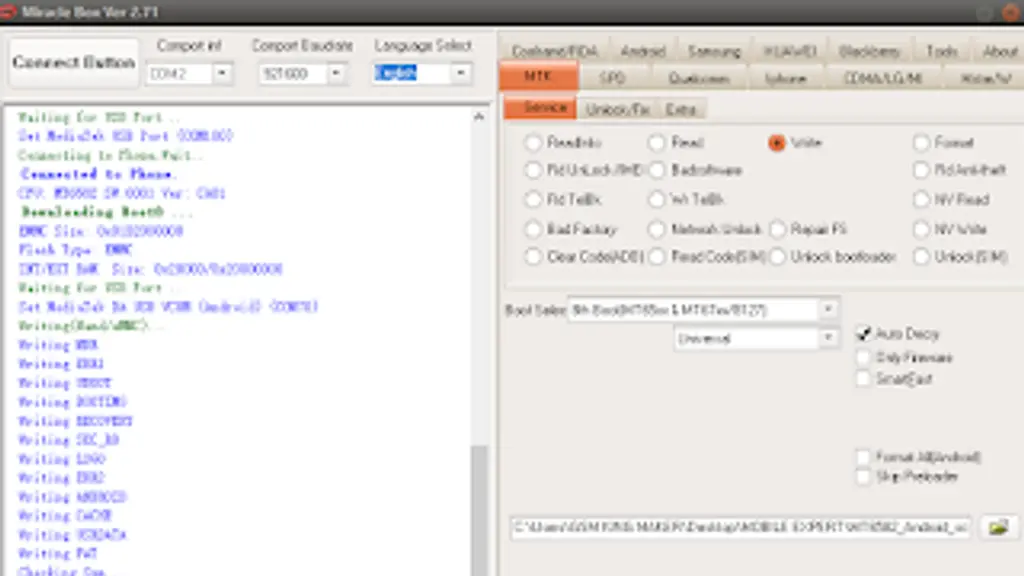Screen dimensions: 1024x576
Task: Enable the SmartFast checkbox
Action: (863, 379)
